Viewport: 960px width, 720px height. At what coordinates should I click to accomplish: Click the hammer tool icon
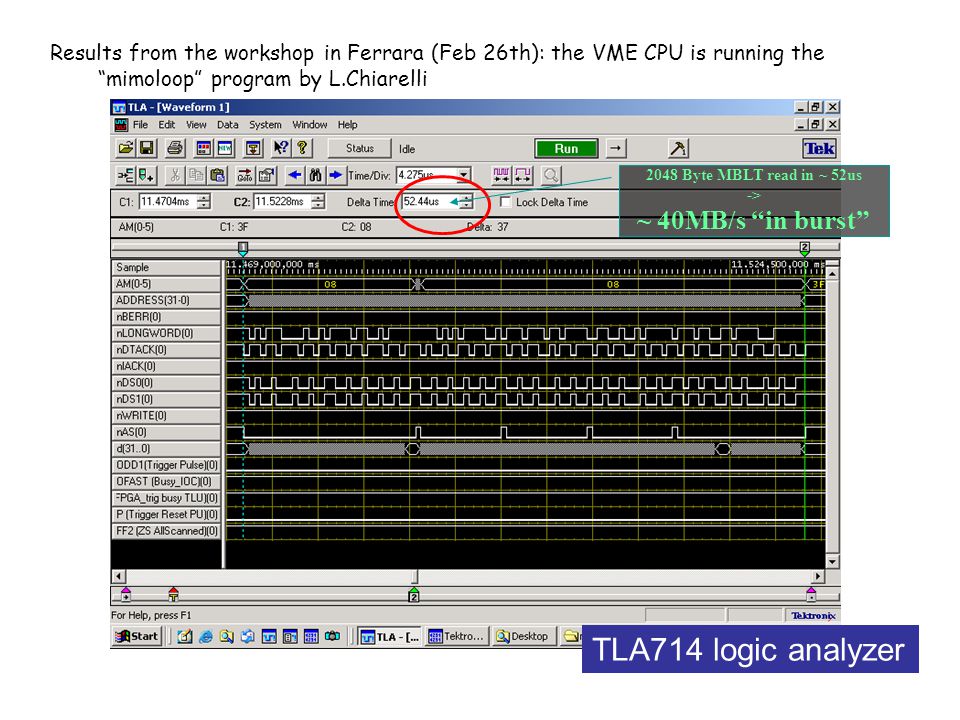(678, 148)
